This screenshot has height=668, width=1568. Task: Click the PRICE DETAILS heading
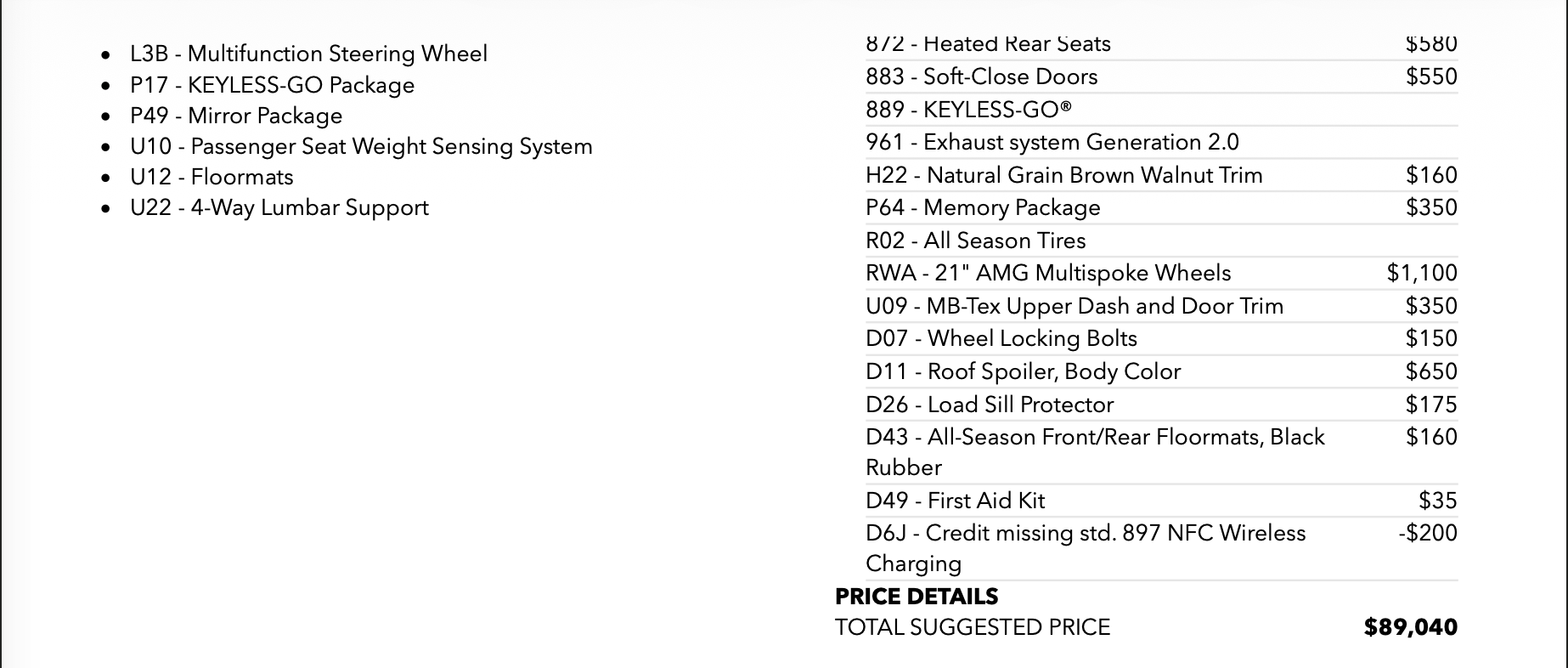coord(917,597)
